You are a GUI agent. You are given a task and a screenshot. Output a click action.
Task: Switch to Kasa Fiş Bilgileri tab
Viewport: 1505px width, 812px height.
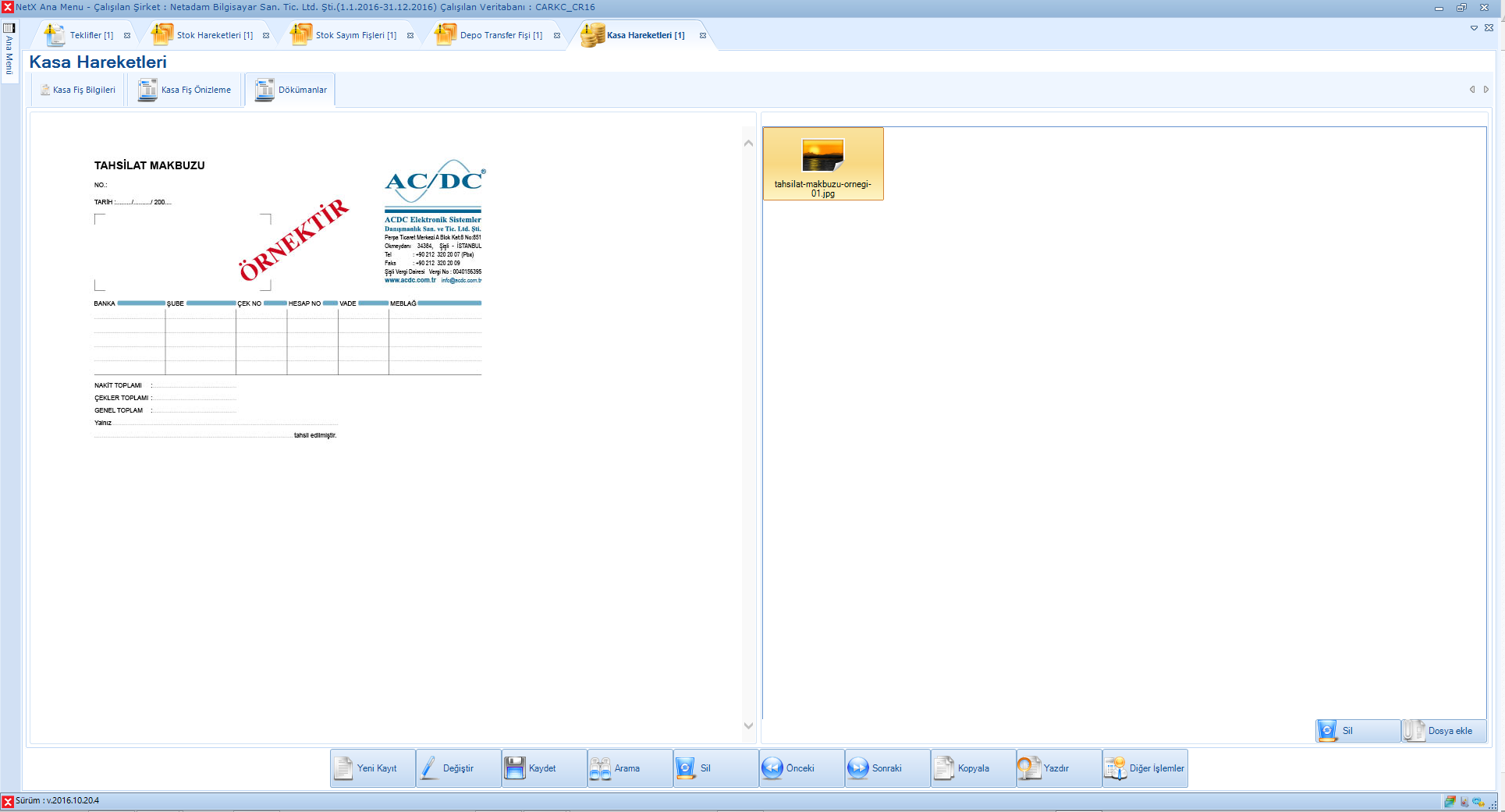coord(78,90)
